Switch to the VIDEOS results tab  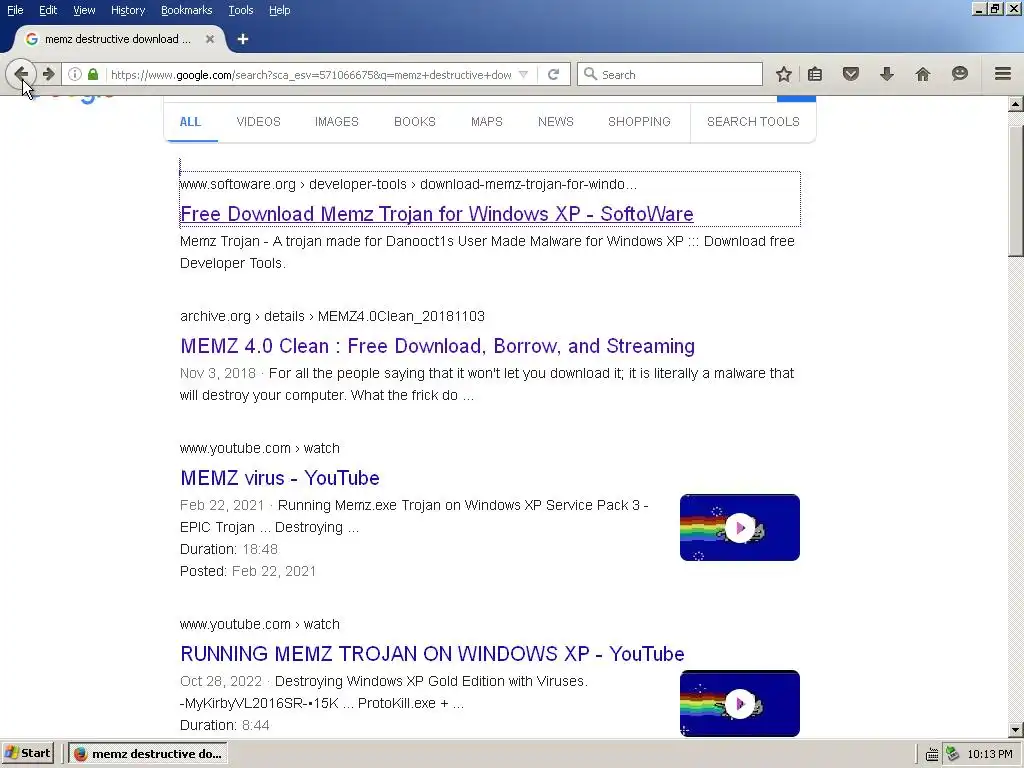(259, 121)
